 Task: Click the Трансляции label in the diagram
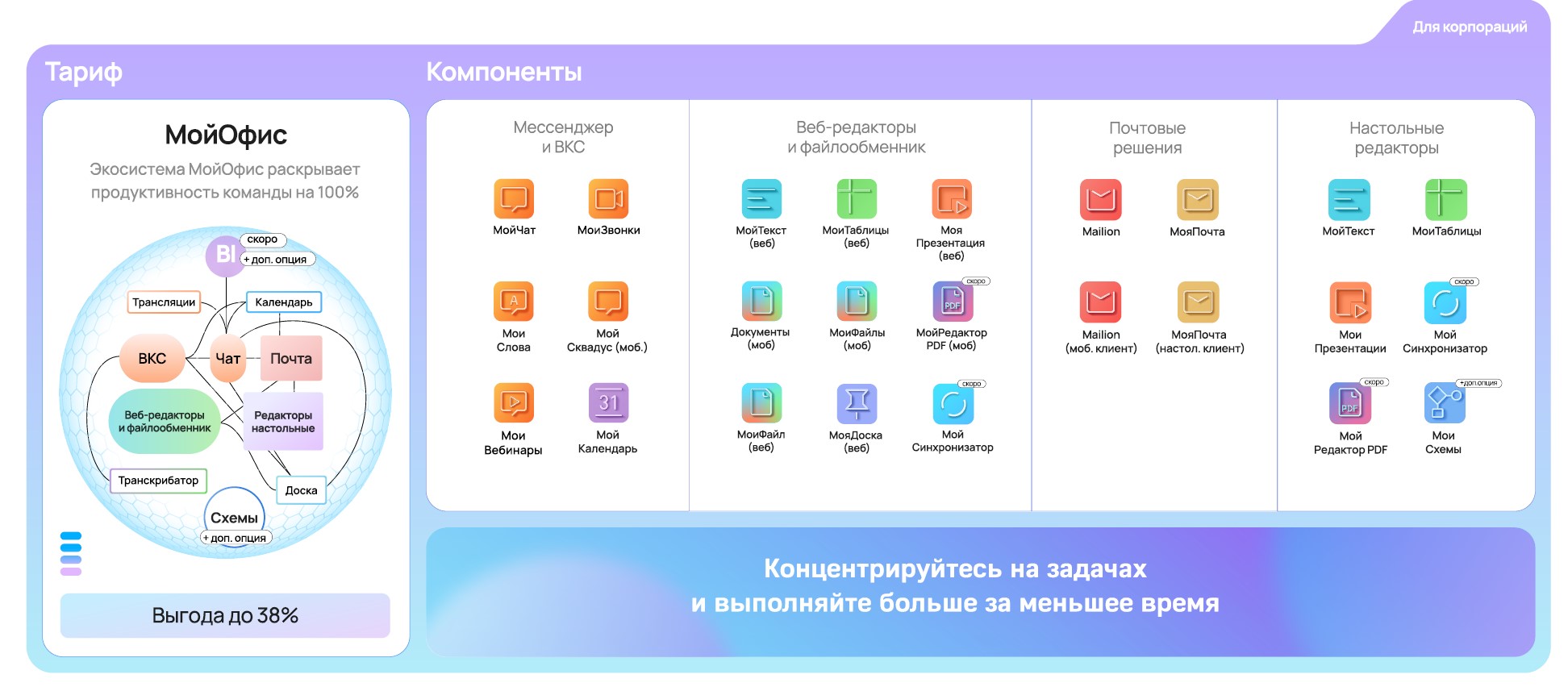[164, 302]
